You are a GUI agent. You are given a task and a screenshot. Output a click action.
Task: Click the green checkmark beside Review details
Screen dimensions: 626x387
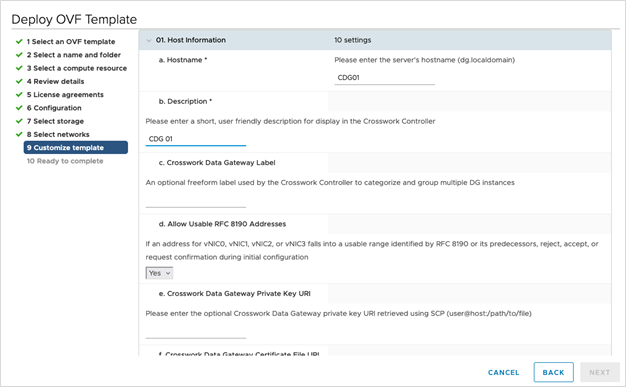19,81
